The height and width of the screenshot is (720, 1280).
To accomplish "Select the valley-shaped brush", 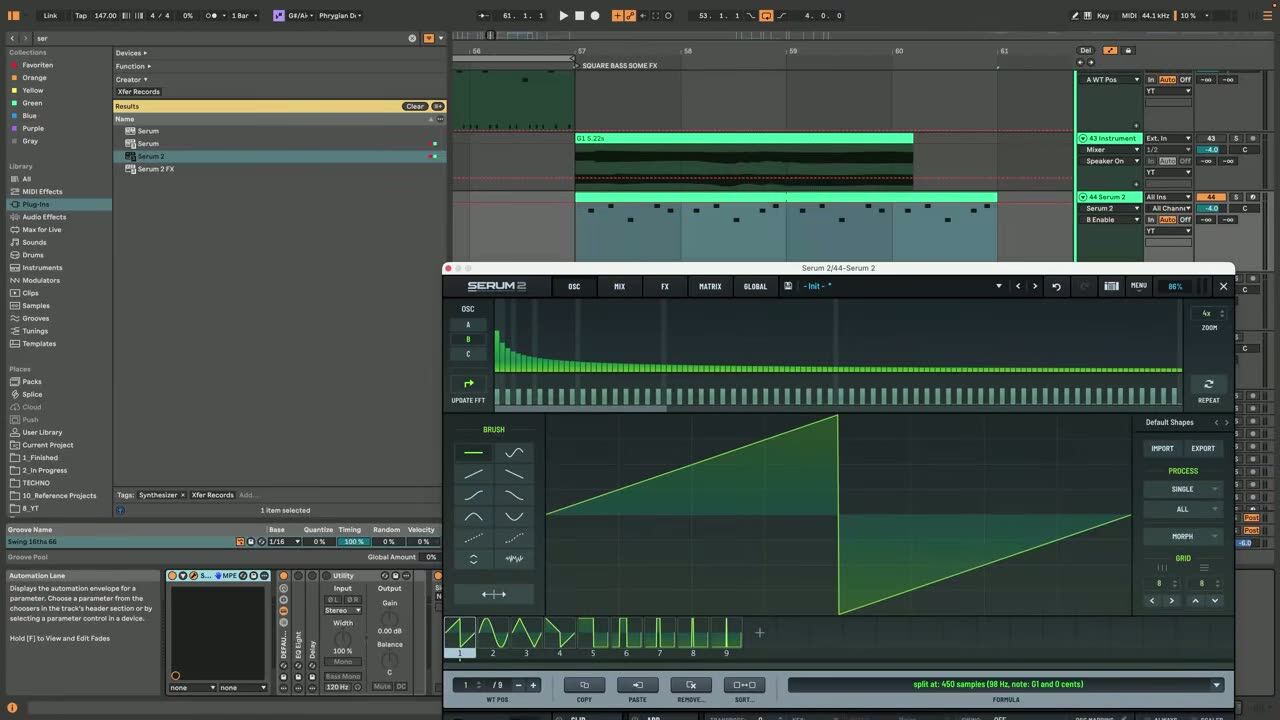I will (514, 516).
